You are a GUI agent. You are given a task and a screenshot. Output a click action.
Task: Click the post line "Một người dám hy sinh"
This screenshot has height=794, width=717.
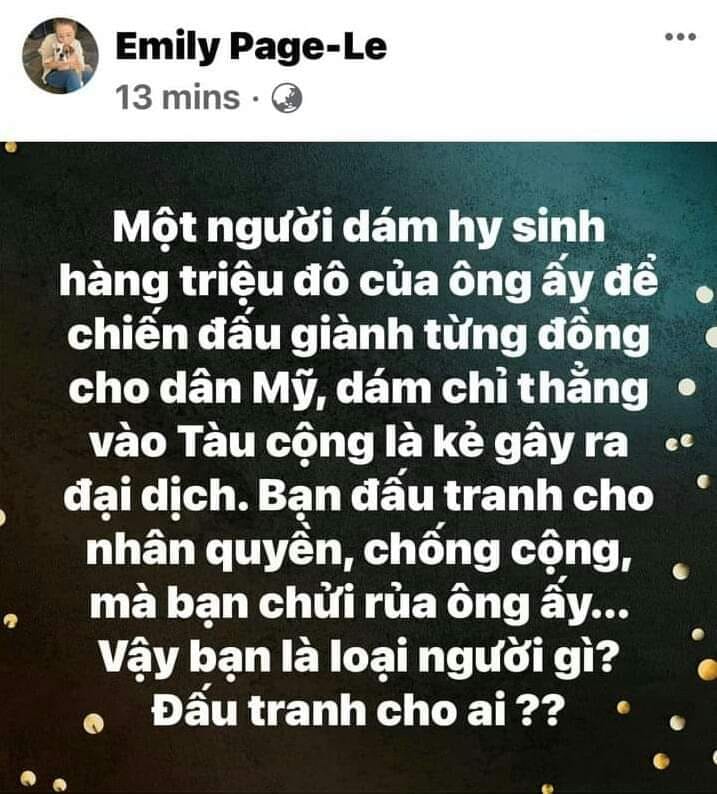coord(358,228)
